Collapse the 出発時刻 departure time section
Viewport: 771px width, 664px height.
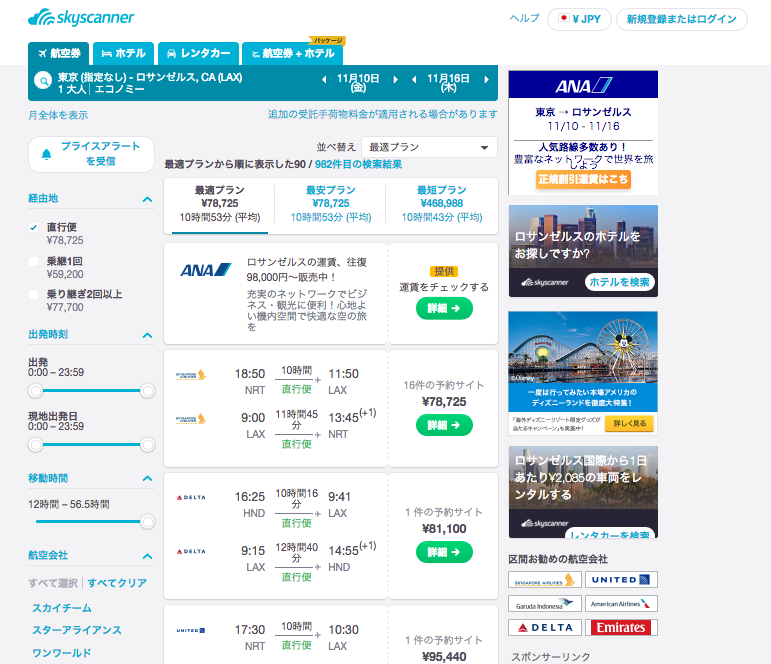pos(147,335)
